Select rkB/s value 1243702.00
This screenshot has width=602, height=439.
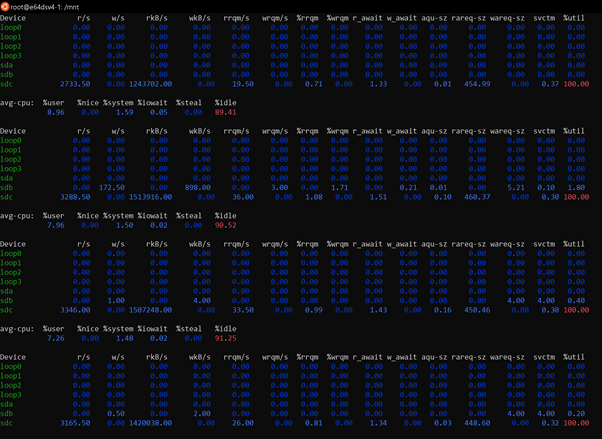[150, 84]
